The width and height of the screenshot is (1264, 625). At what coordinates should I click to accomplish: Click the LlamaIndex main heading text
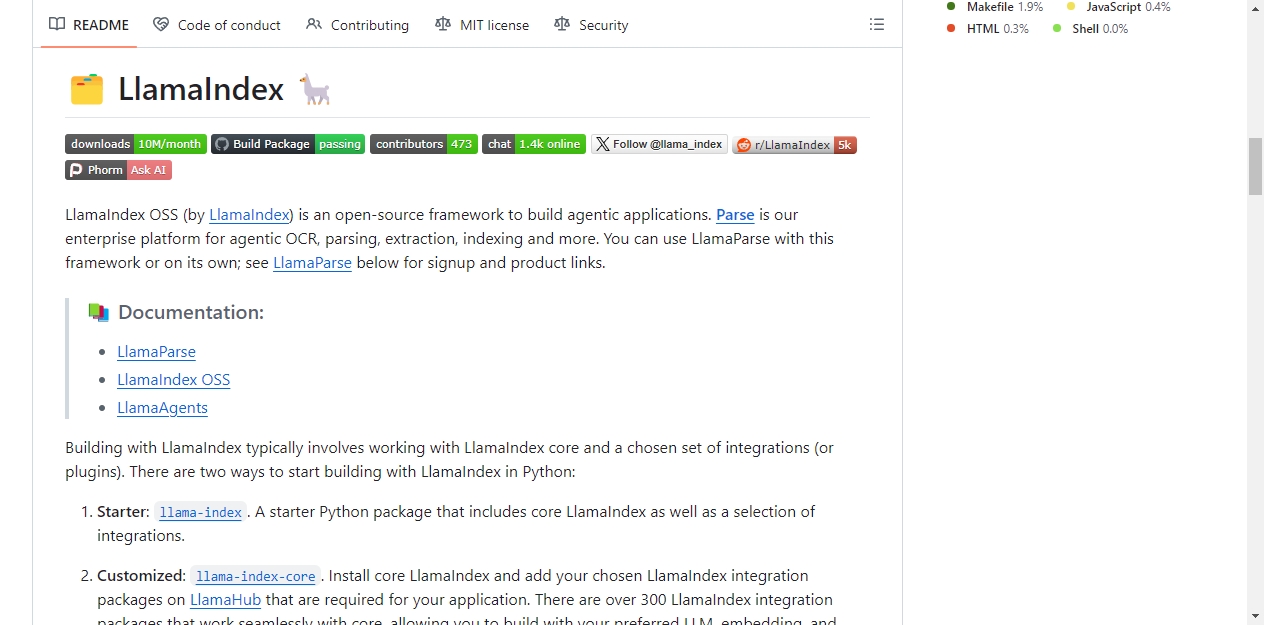201,89
